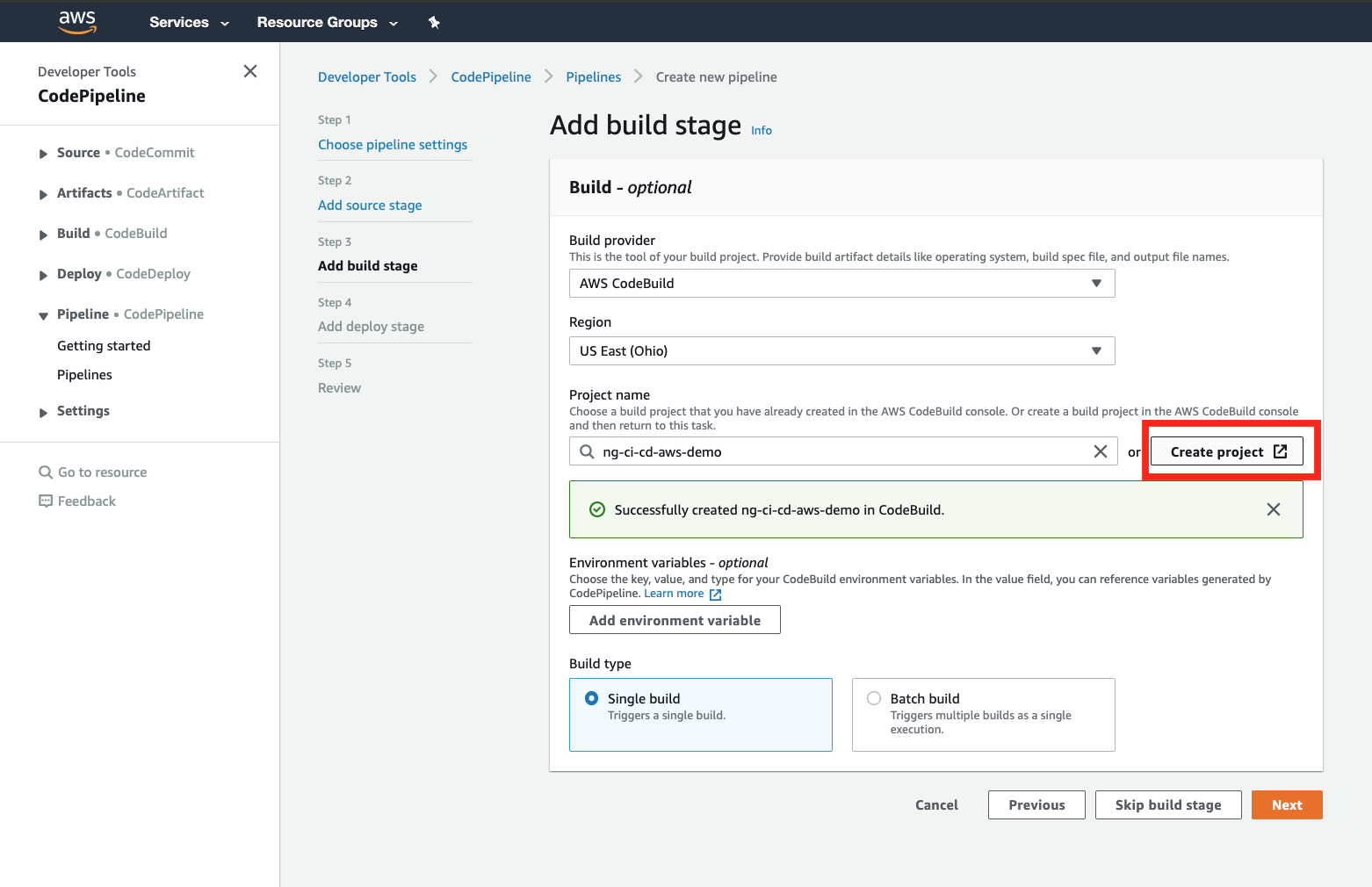Click the Project name search input
This screenshot has width=1372, height=887.
coord(843,451)
